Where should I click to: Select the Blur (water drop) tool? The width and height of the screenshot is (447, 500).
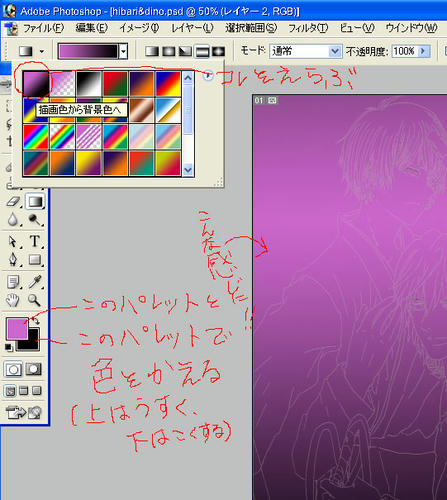coord(13,220)
